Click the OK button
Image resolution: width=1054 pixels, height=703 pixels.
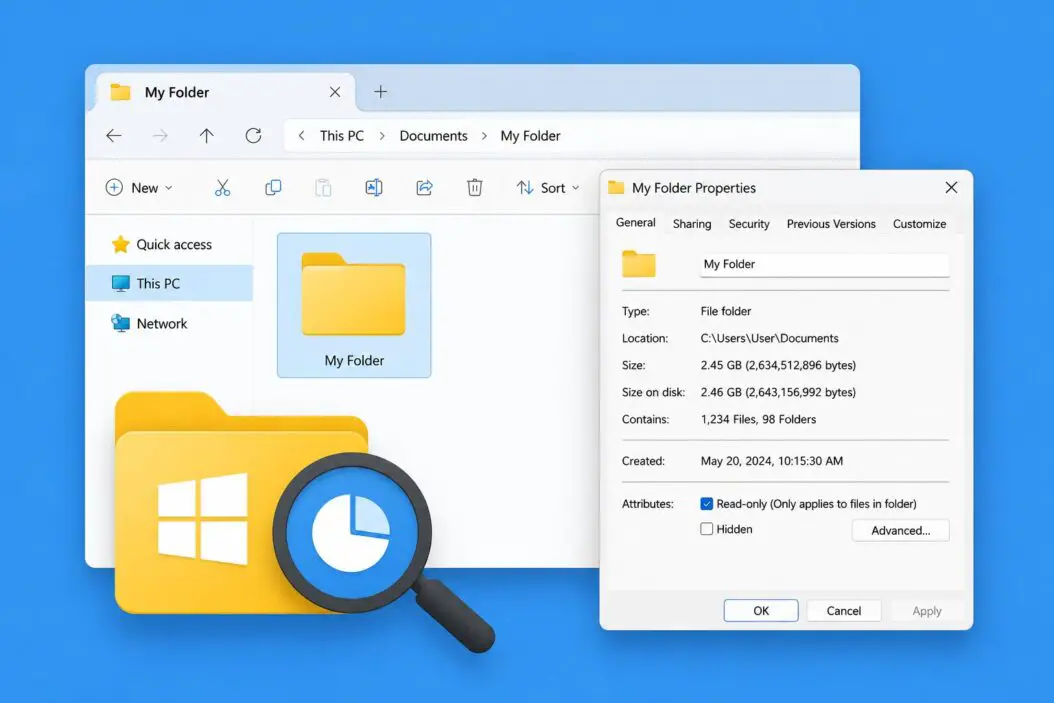(761, 610)
